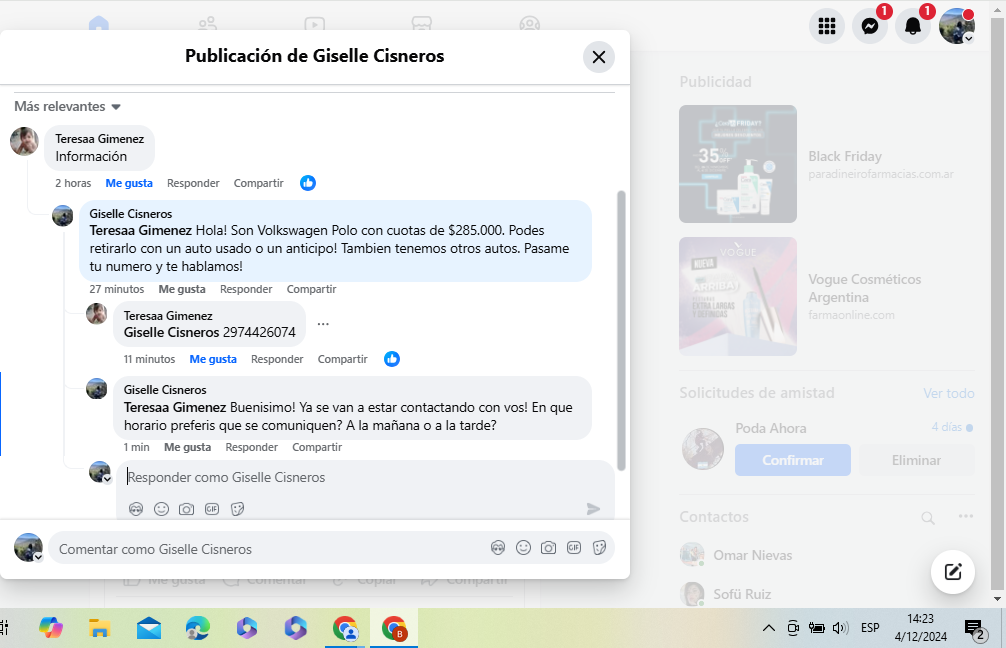This screenshot has width=1006, height=648.
Task: Click new message compose icon
Action: (952, 572)
